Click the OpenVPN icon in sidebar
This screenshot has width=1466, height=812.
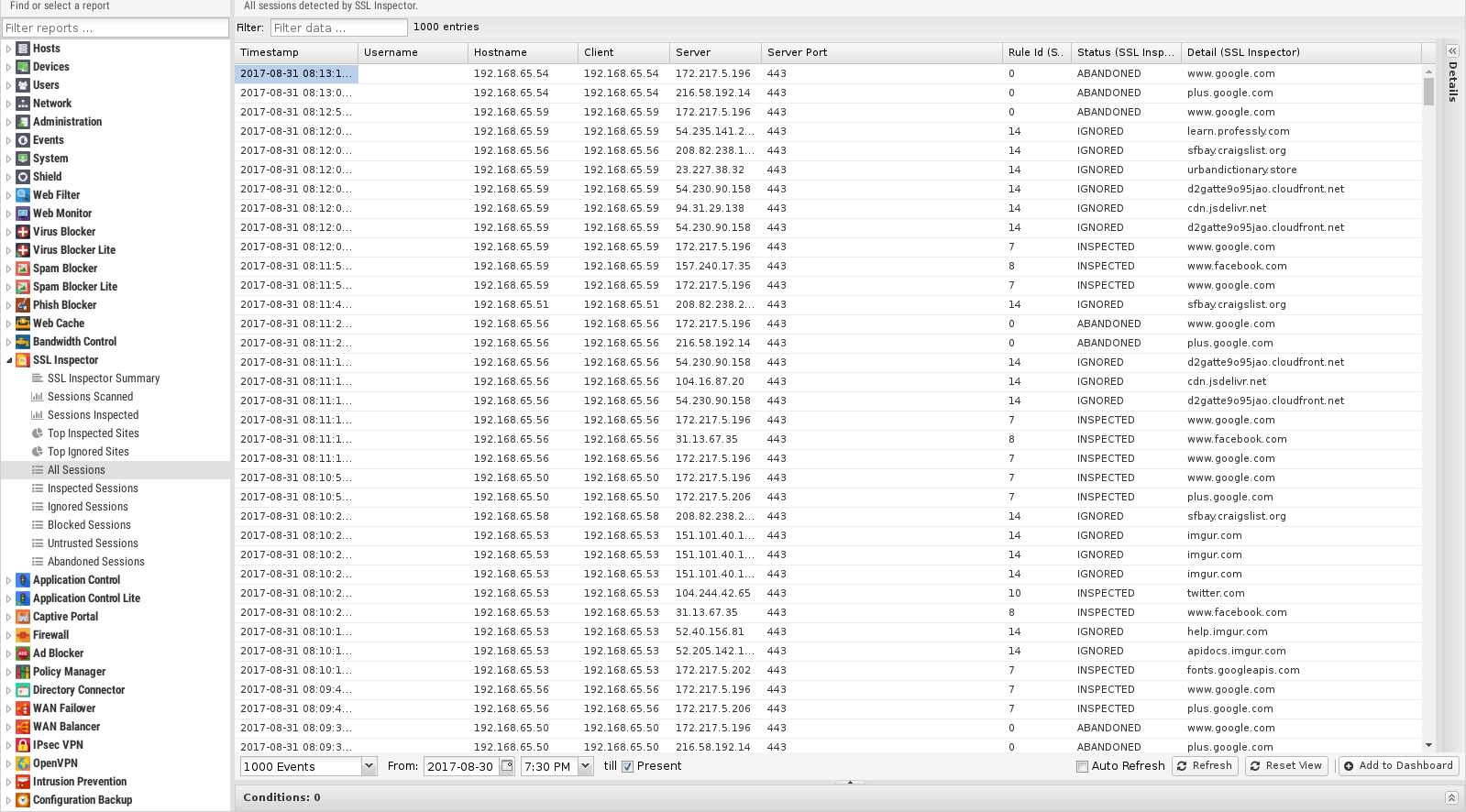click(x=23, y=763)
